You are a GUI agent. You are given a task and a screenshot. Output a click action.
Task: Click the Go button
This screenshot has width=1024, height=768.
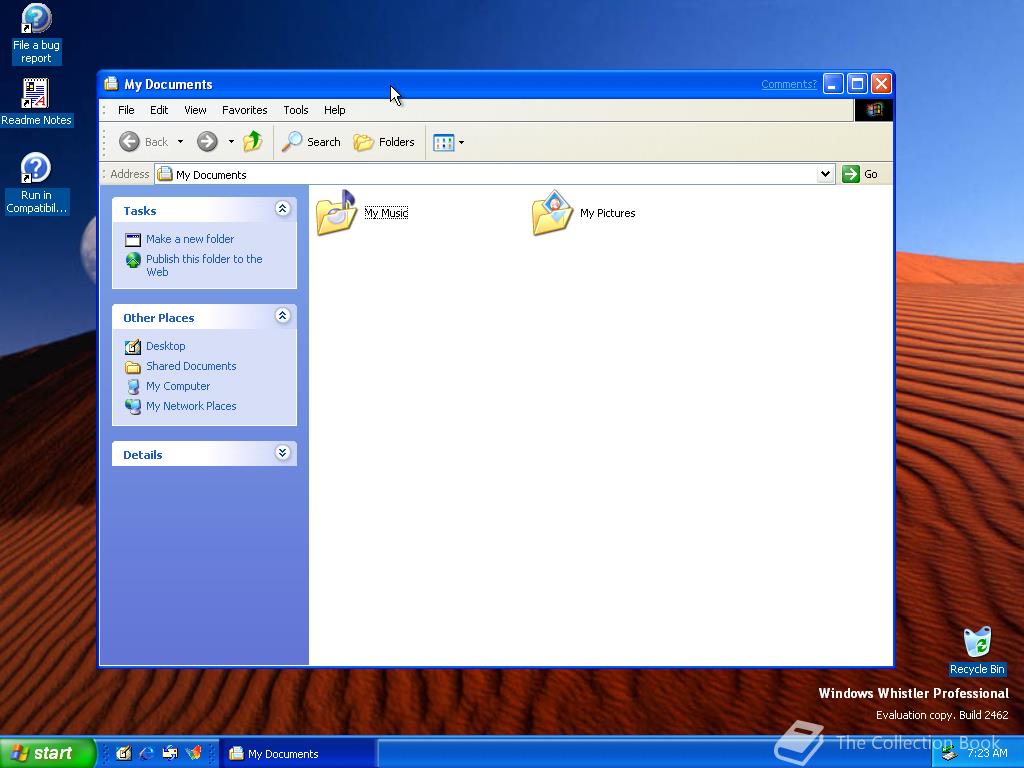click(860, 174)
